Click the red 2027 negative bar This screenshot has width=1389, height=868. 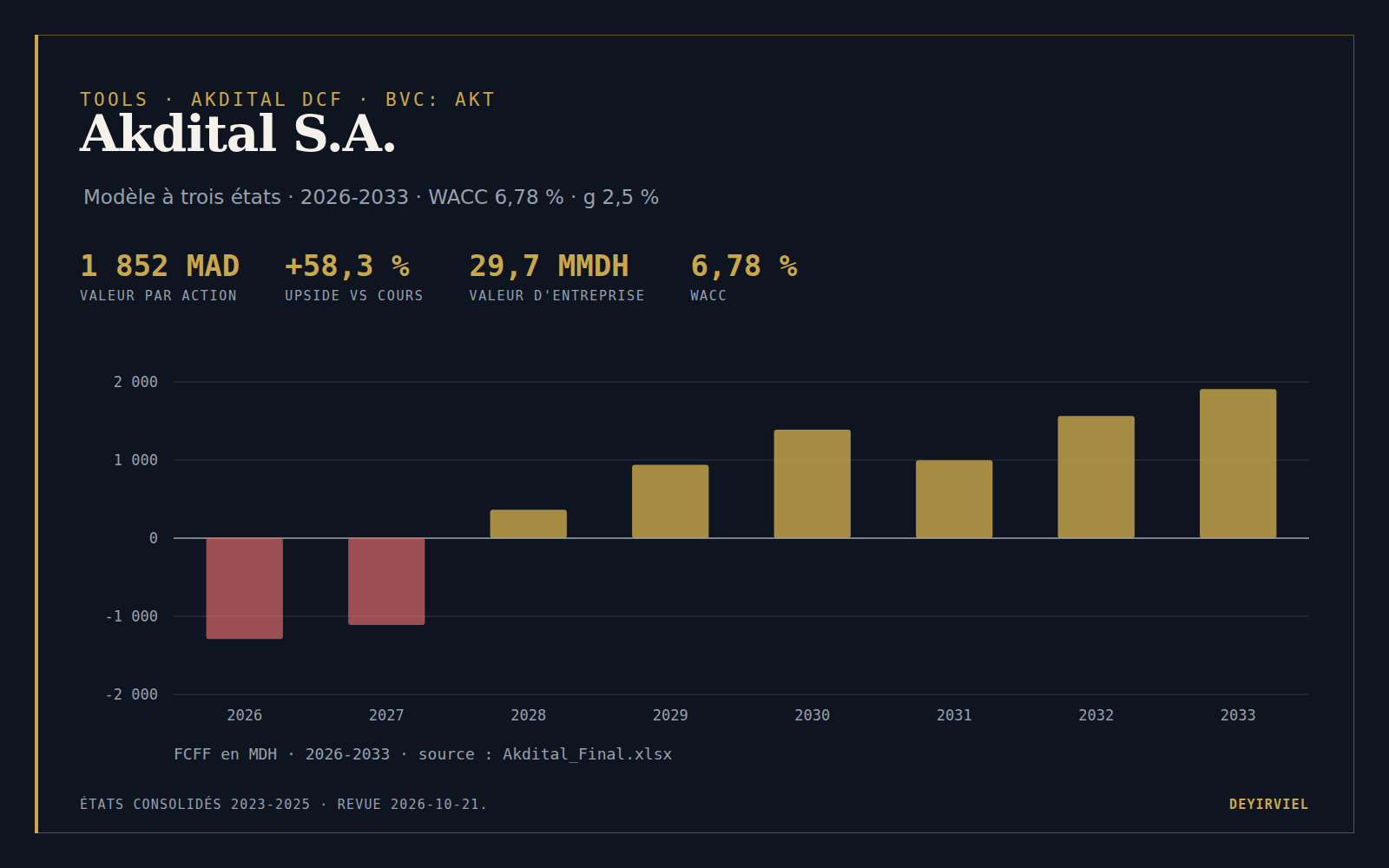coord(386,582)
